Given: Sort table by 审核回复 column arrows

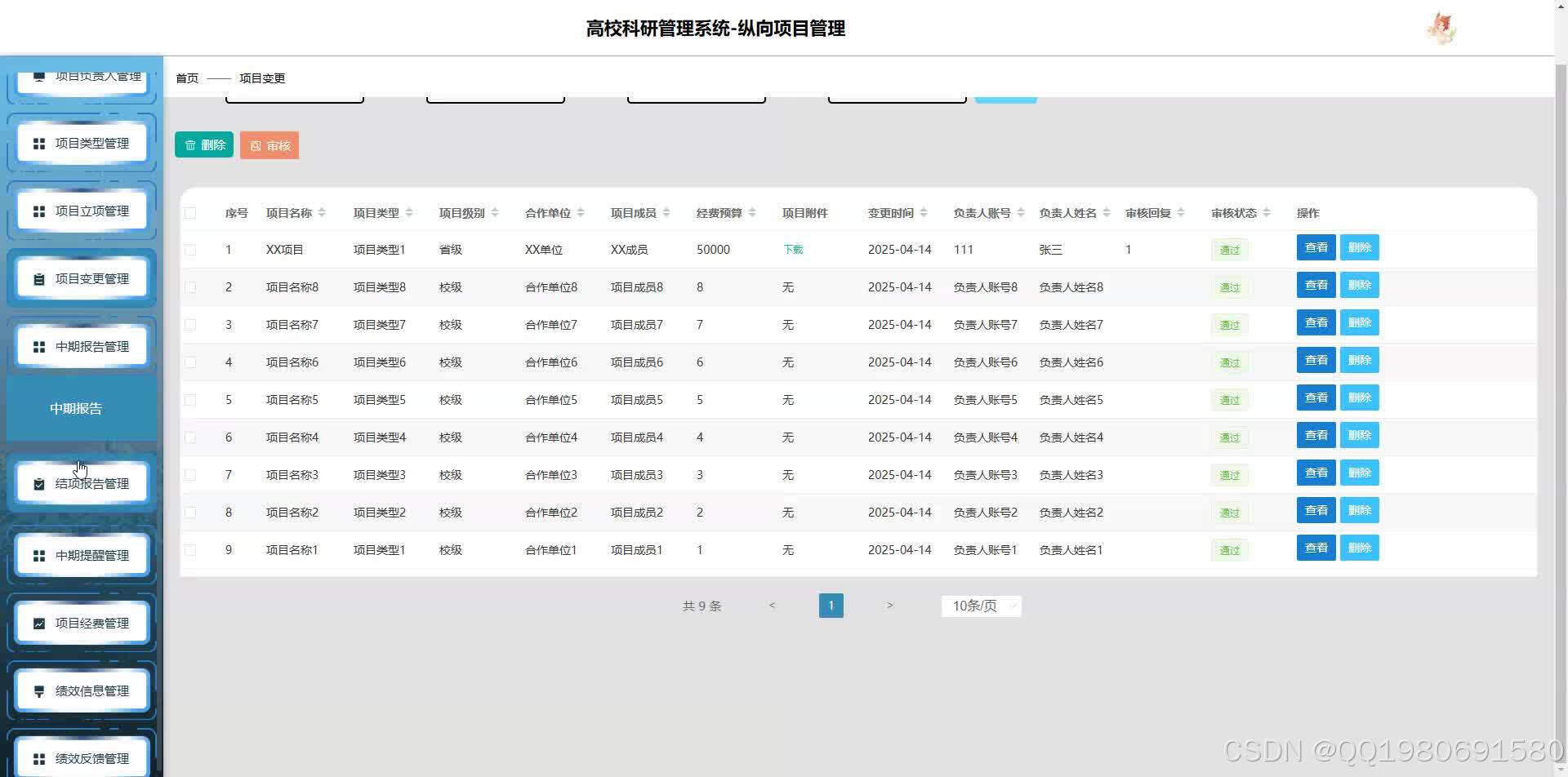Looking at the screenshot, I should click(1181, 213).
